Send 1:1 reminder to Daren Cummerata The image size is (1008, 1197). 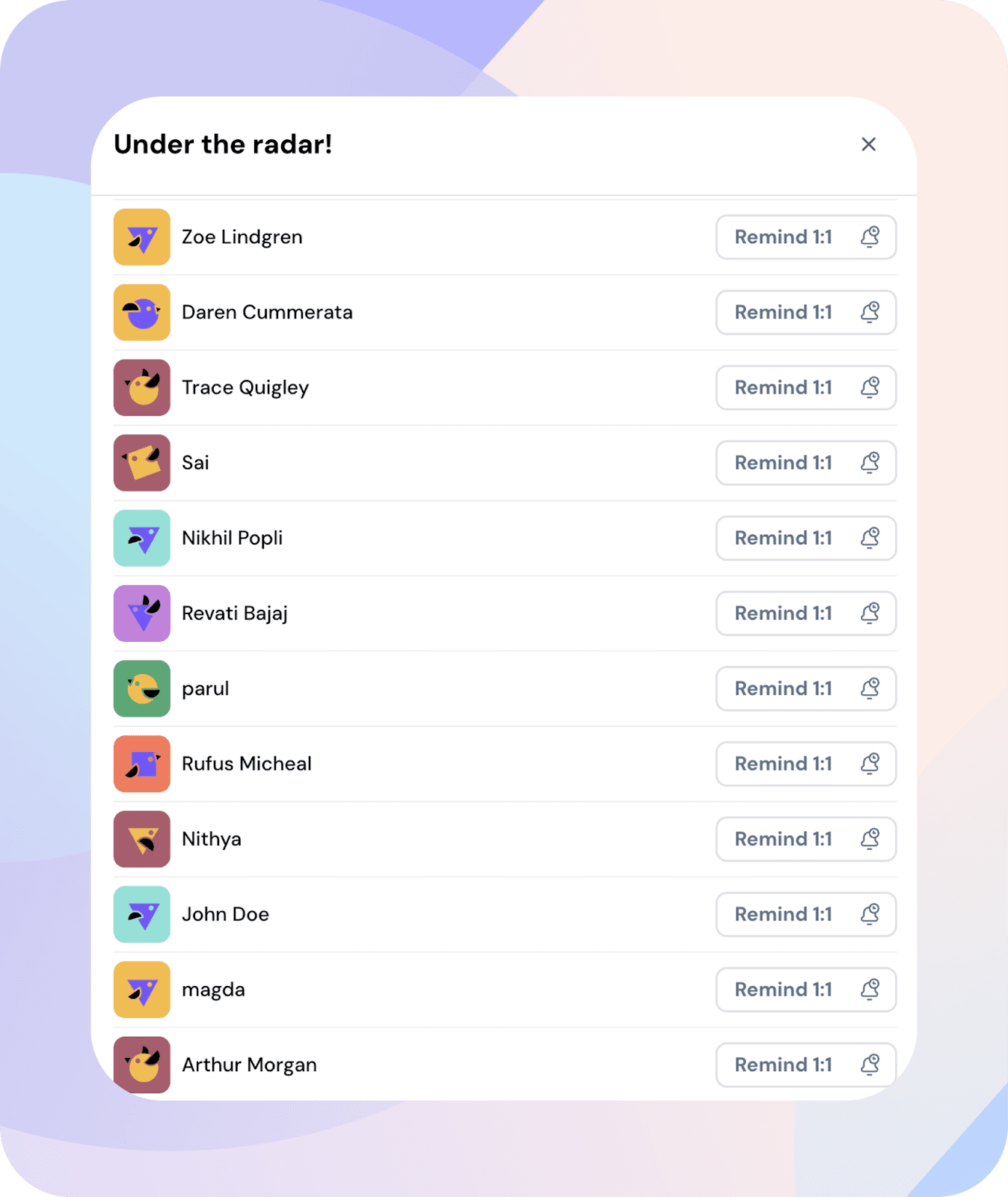pyautogui.click(x=805, y=313)
